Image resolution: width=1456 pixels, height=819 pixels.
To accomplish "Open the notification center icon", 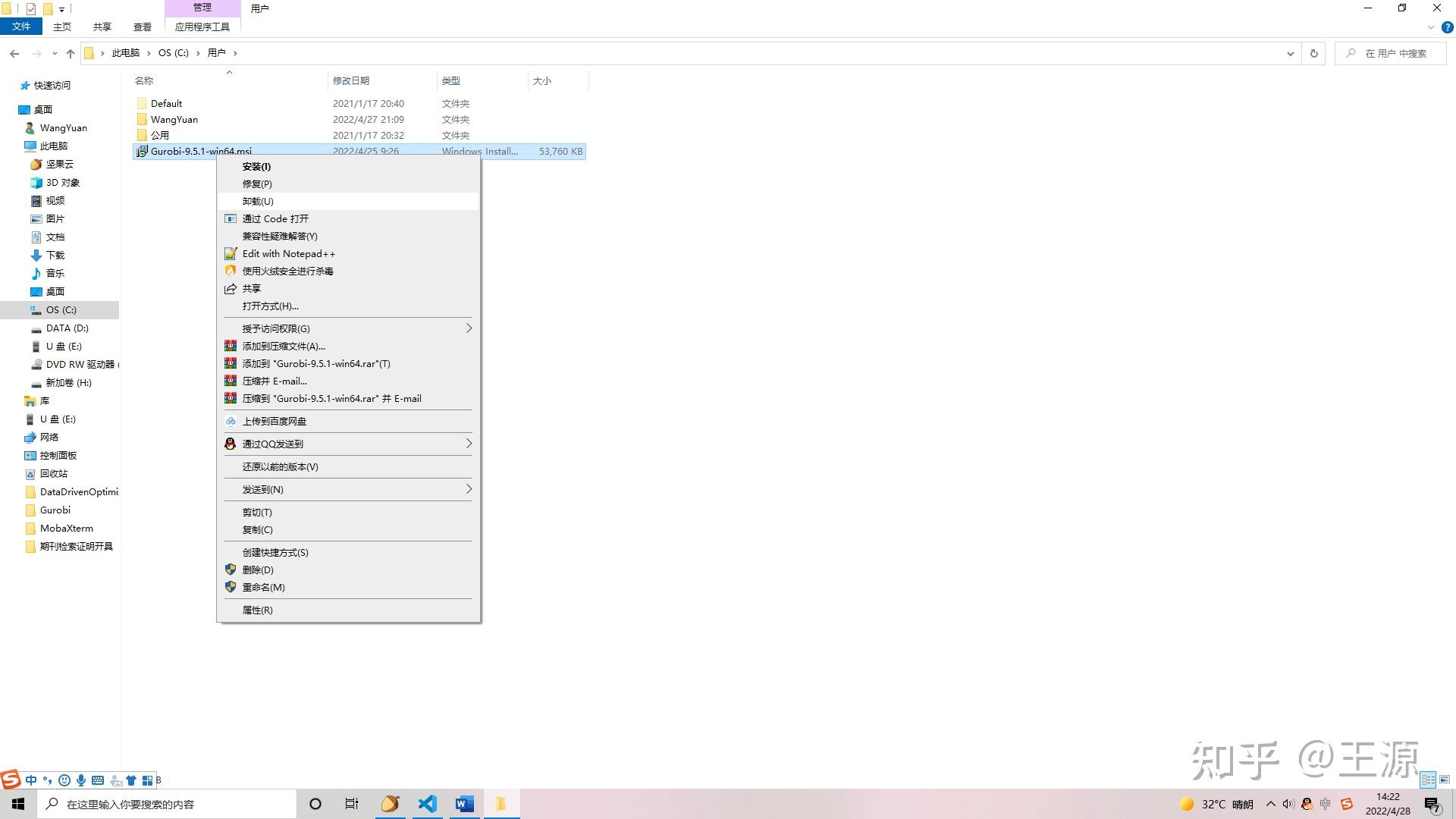I will point(1432,805).
